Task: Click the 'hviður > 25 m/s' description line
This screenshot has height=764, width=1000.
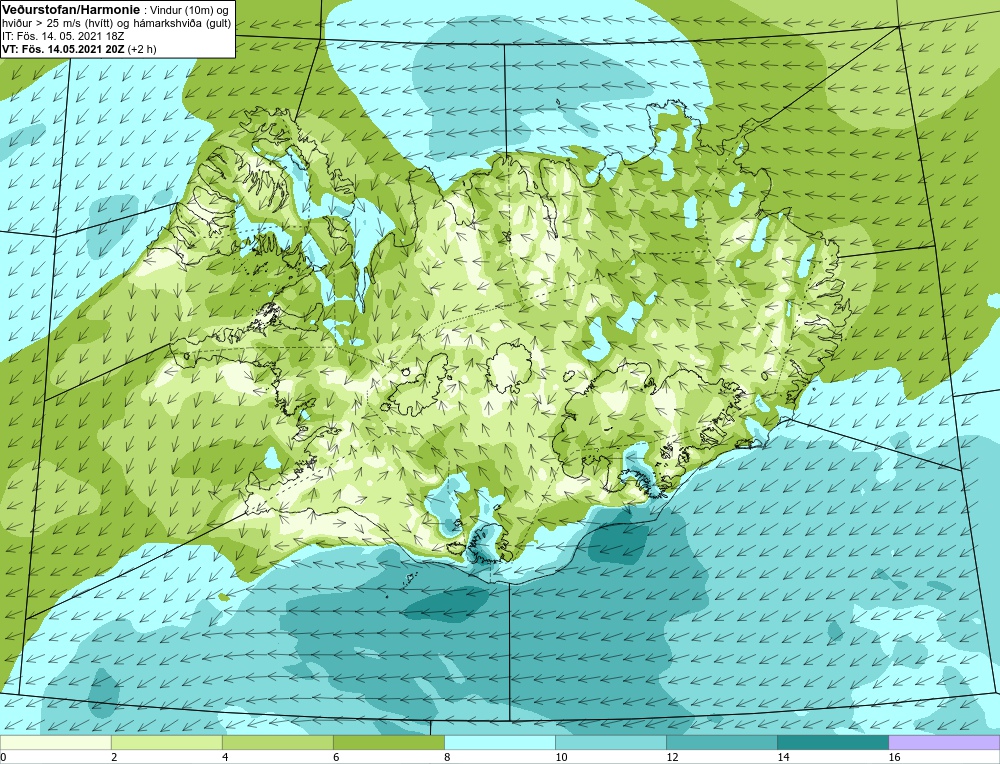Action: (117, 24)
